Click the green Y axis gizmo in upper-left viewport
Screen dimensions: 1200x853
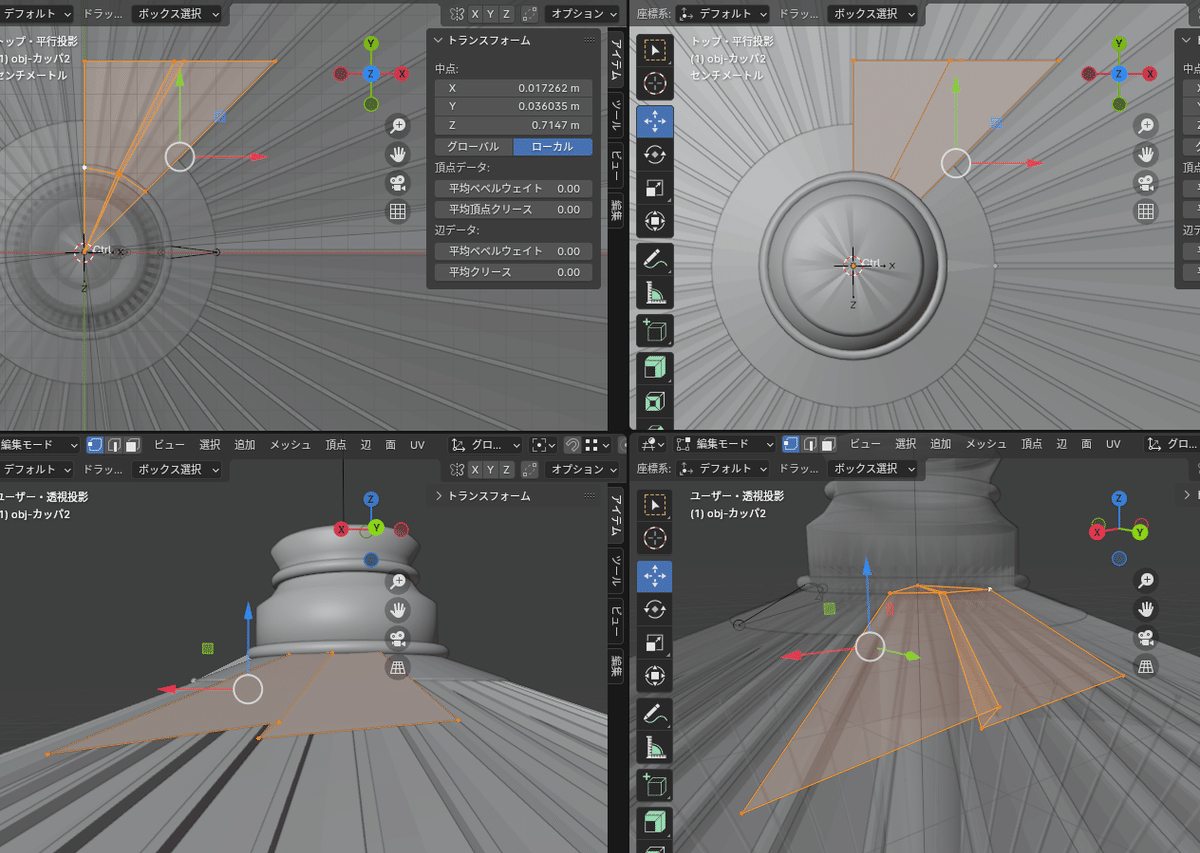[371, 44]
